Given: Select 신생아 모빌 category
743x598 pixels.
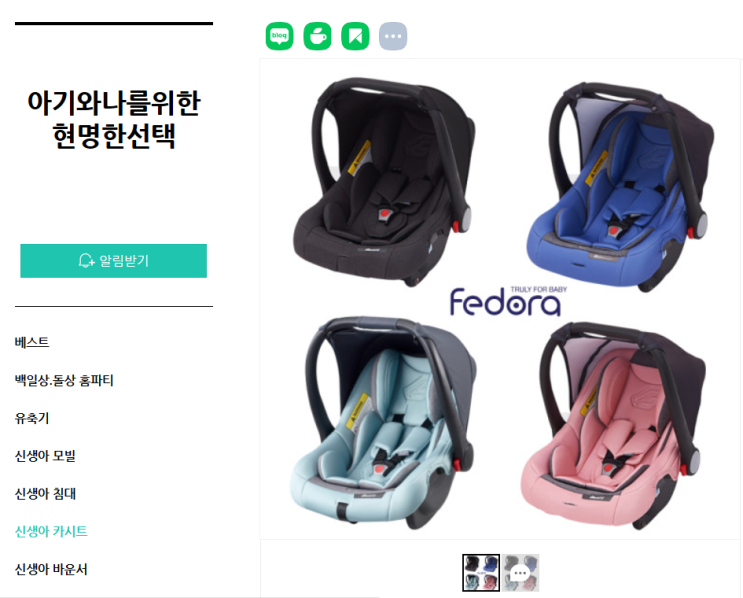Looking at the screenshot, I should point(45,456).
